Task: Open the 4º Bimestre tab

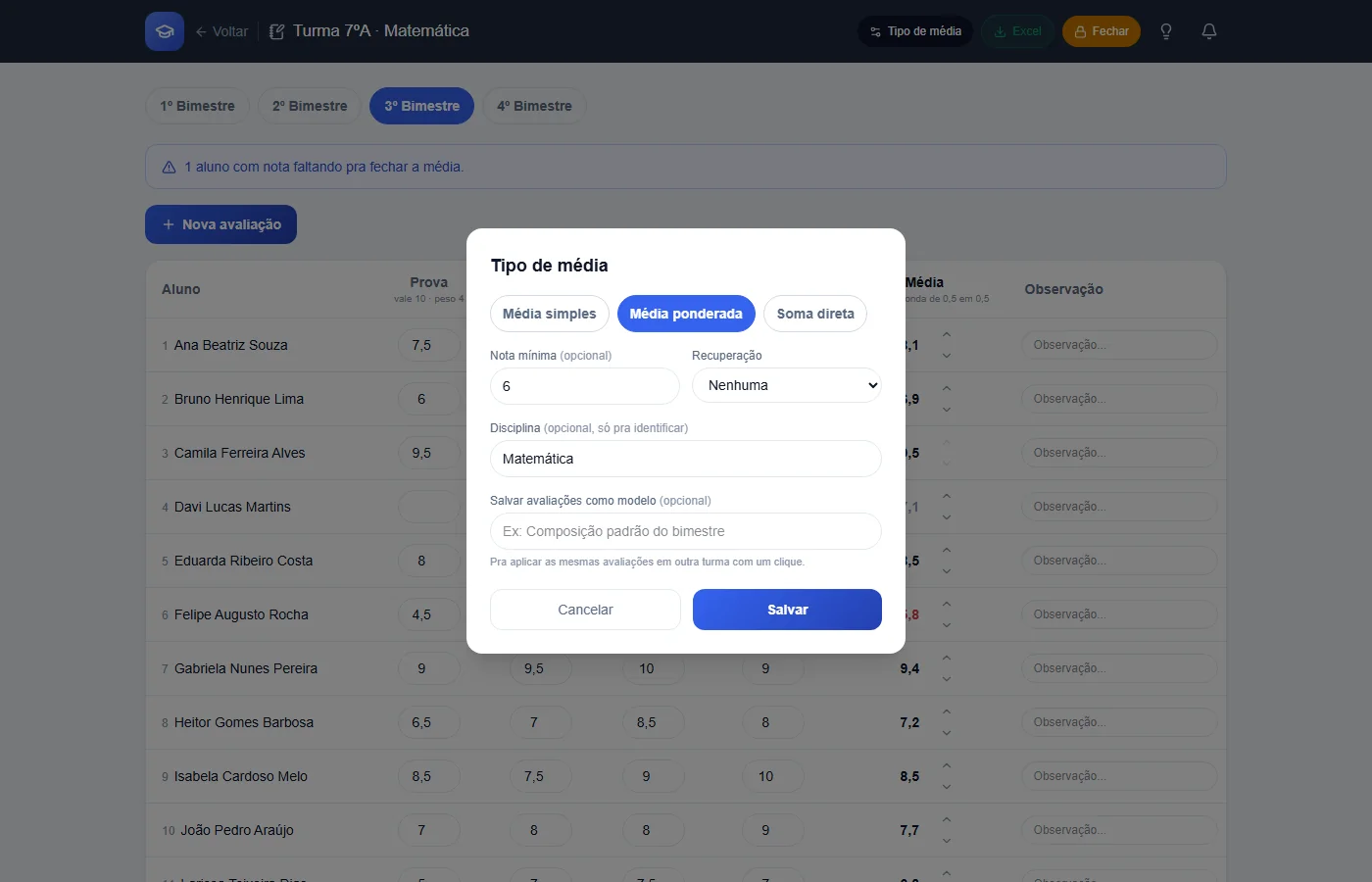Action: (534, 106)
